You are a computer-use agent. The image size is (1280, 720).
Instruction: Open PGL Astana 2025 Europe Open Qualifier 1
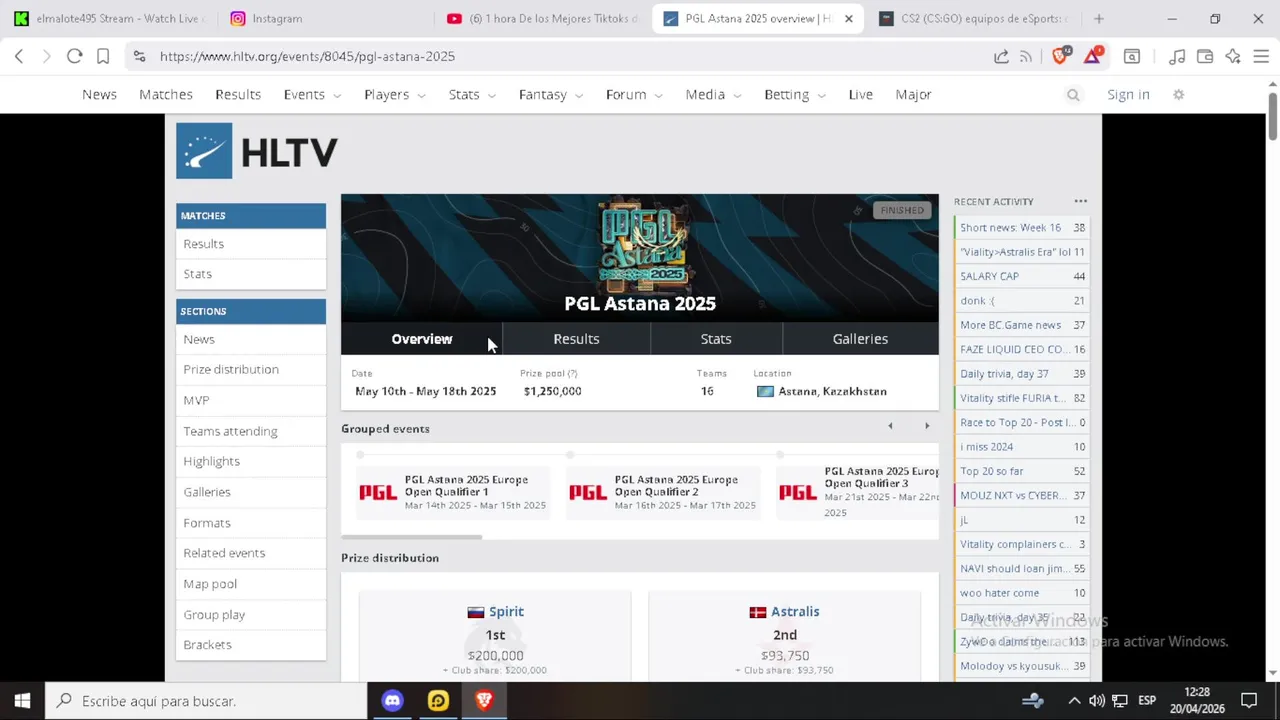[x=453, y=492]
